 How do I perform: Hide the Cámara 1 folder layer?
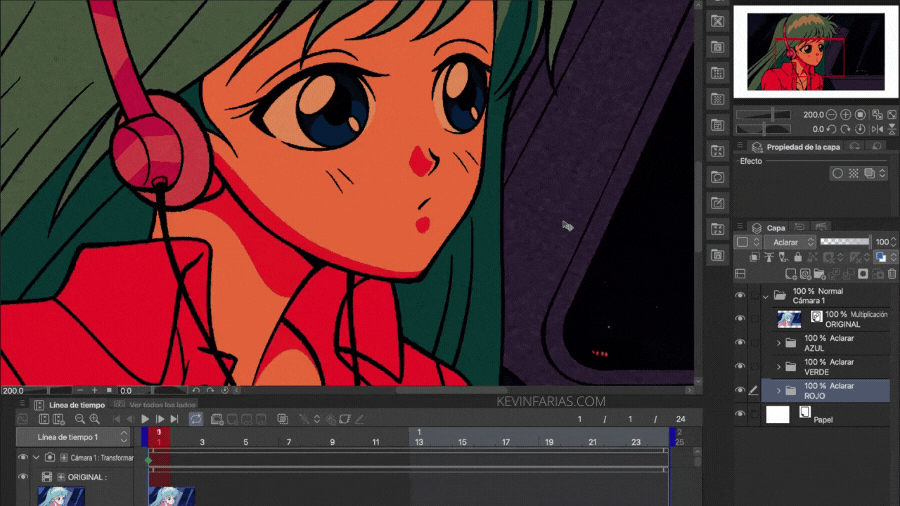pos(740,295)
